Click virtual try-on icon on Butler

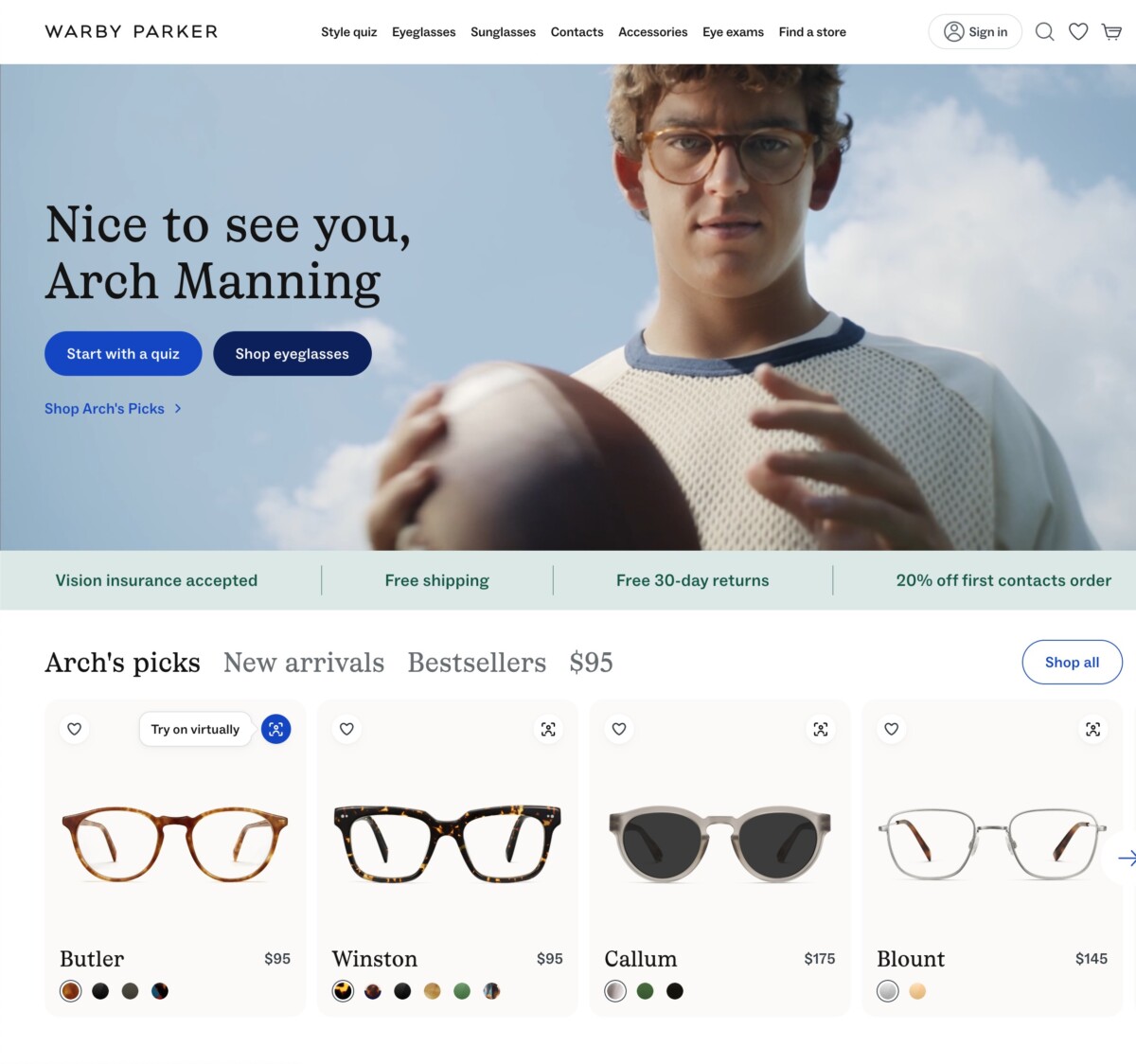275,729
